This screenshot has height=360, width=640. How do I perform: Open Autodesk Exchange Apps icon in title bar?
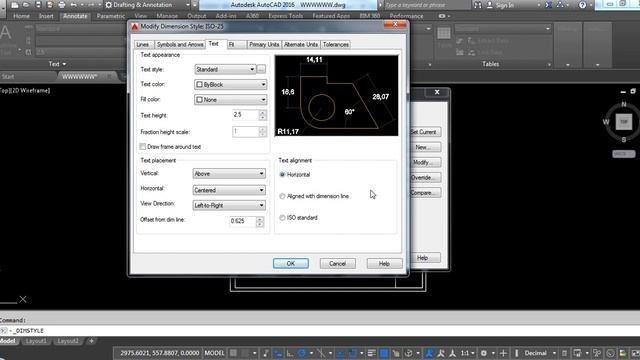(x=549, y=5)
